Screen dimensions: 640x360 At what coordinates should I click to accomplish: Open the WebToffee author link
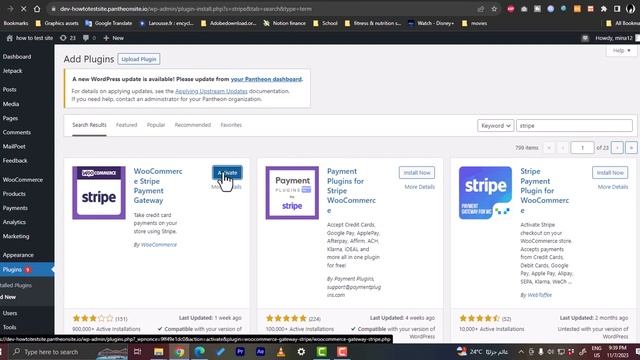click(540, 295)
